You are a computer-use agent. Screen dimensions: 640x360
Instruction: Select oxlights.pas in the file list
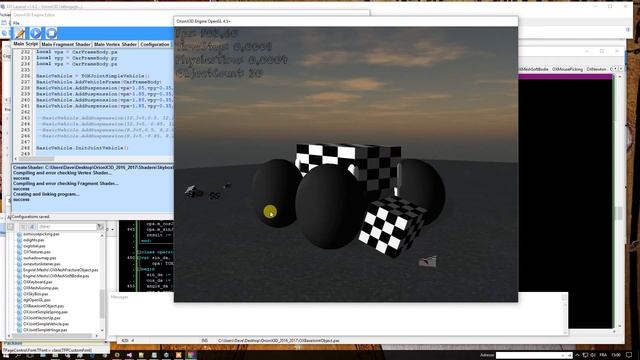(x=33, y=240)
